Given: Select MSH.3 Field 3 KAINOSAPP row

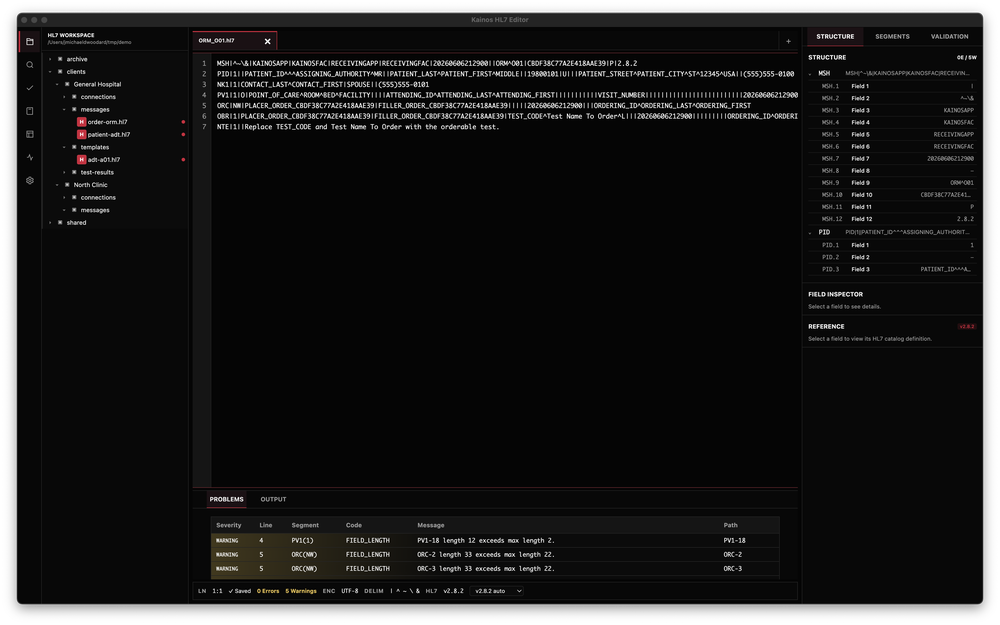Looking at the screenshot, I should (892, 110).
